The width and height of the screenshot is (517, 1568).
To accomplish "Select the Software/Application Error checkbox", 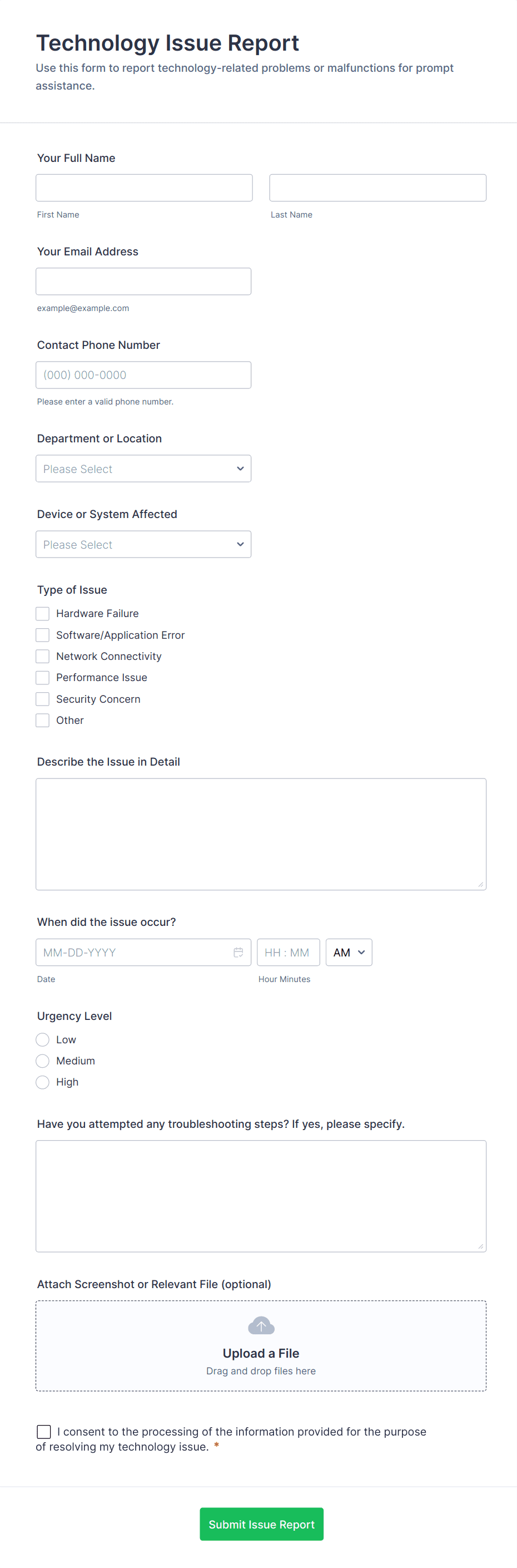I will 43,635.
